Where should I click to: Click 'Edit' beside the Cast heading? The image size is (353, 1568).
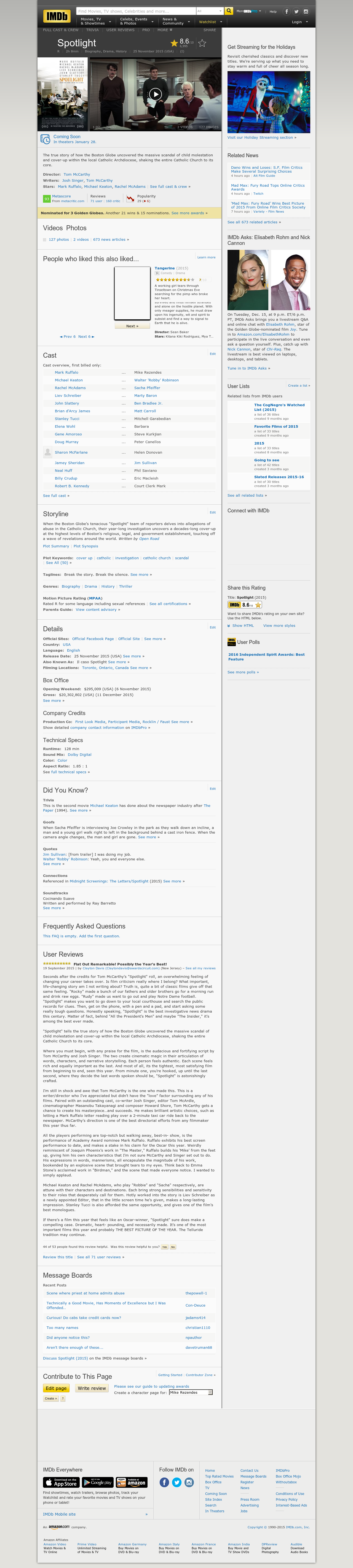[212, 354]
